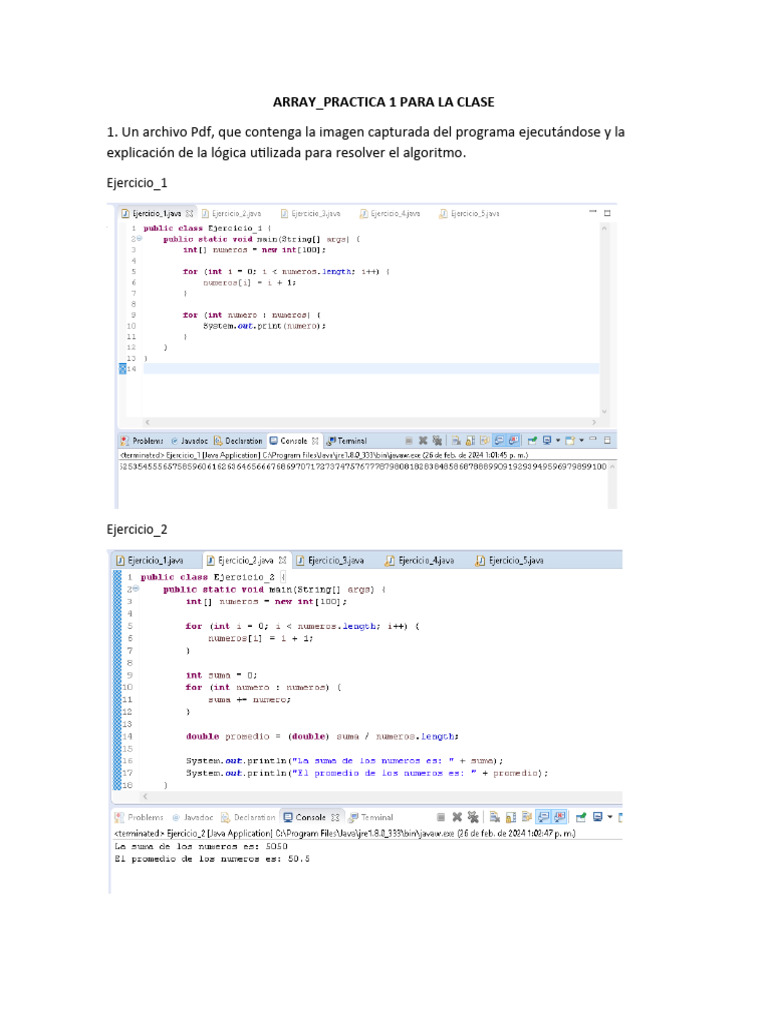Click scroll-right arrow of Ejercicio_1 editor horizontal scrollbar

pyautogui.click(x=594, y=423)
